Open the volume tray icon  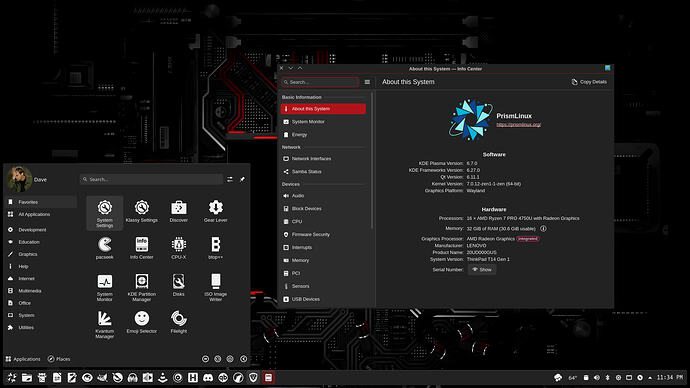(597, 377)
